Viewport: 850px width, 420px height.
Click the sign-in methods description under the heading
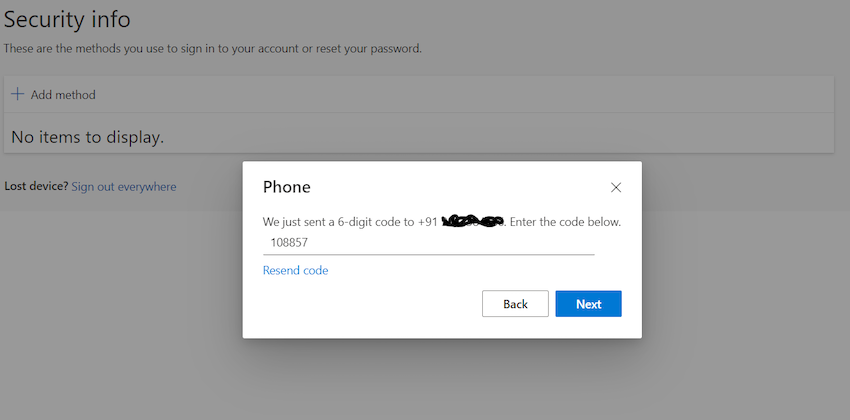point(212,48)
